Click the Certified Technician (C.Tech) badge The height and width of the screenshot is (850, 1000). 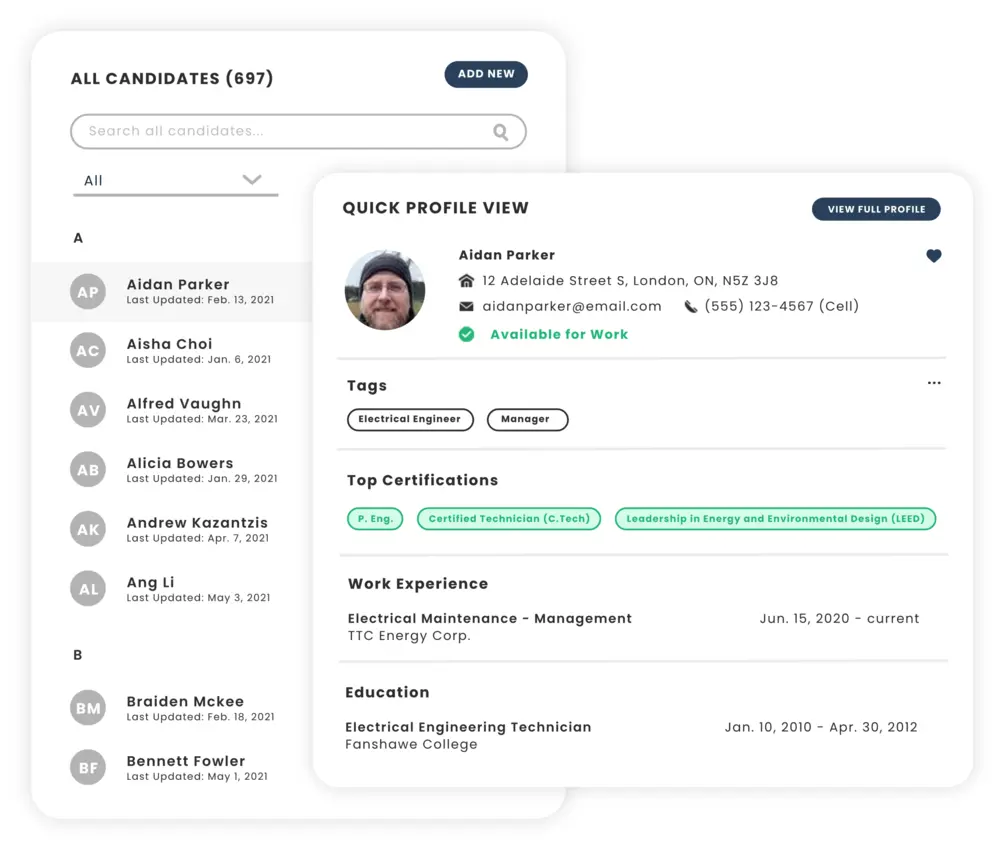pyautogui.click(x=509, y=519)
